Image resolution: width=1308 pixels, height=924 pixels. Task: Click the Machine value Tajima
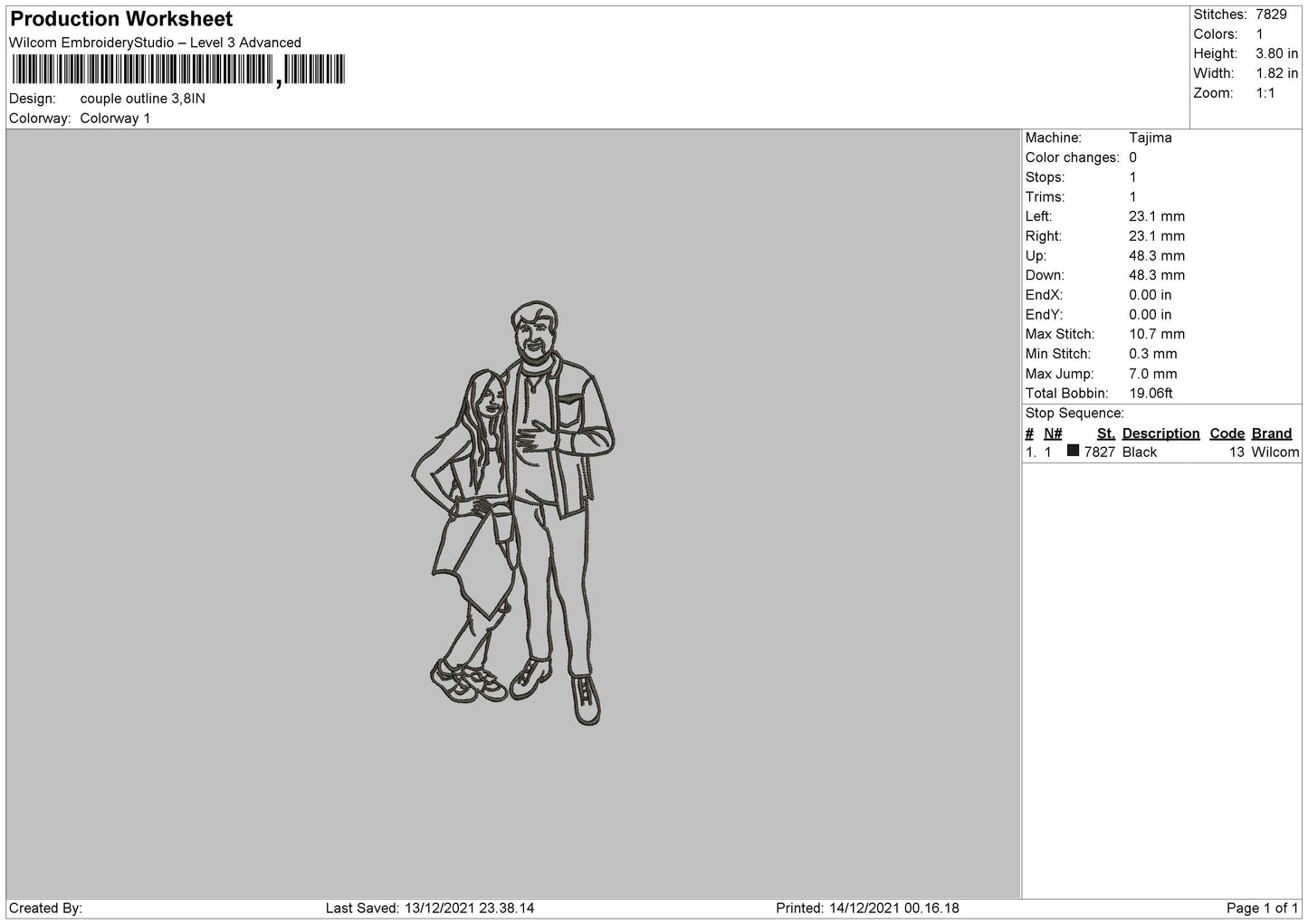tap(1150, 138)
